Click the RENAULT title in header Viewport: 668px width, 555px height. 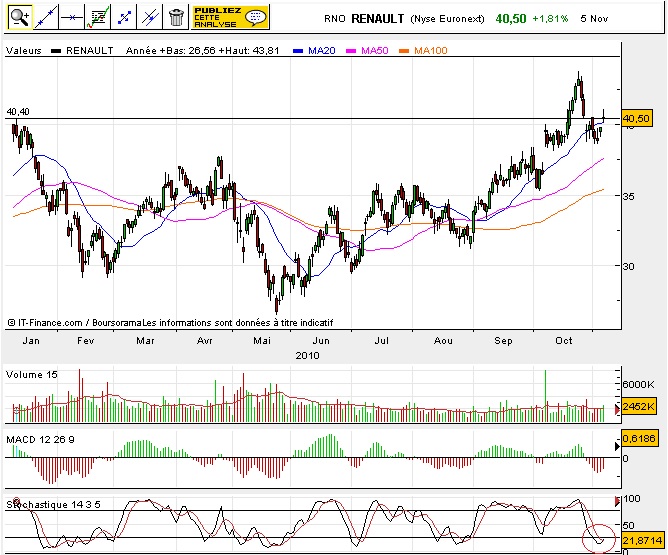click(x=378, y=19)
